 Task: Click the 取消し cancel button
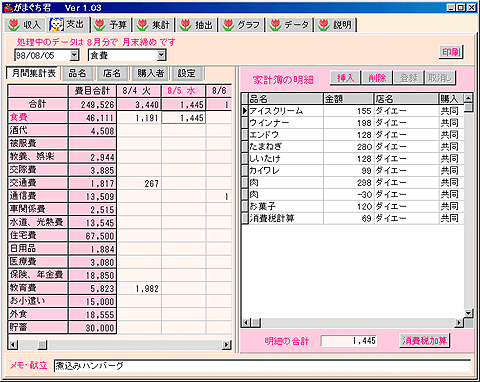[440, 78]
